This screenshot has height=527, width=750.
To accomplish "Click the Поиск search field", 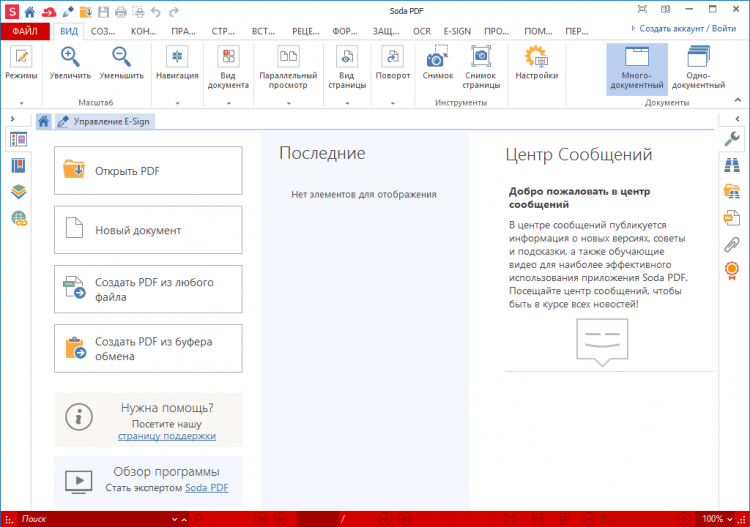I will click(x=93, y=519).
